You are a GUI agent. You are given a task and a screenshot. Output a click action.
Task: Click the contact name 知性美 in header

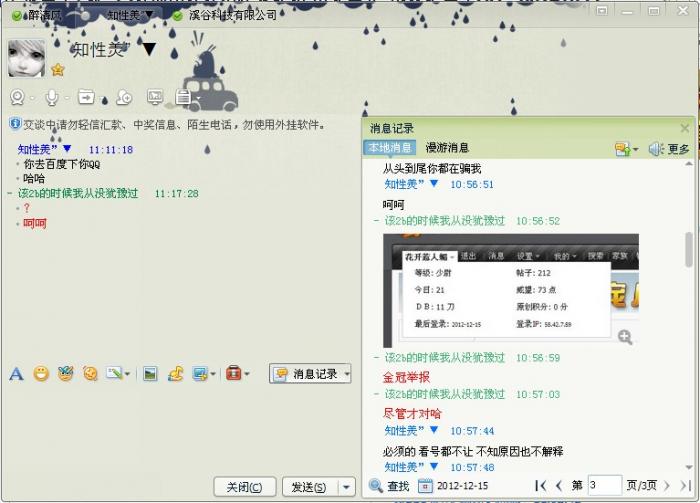[x=100, y=50]
